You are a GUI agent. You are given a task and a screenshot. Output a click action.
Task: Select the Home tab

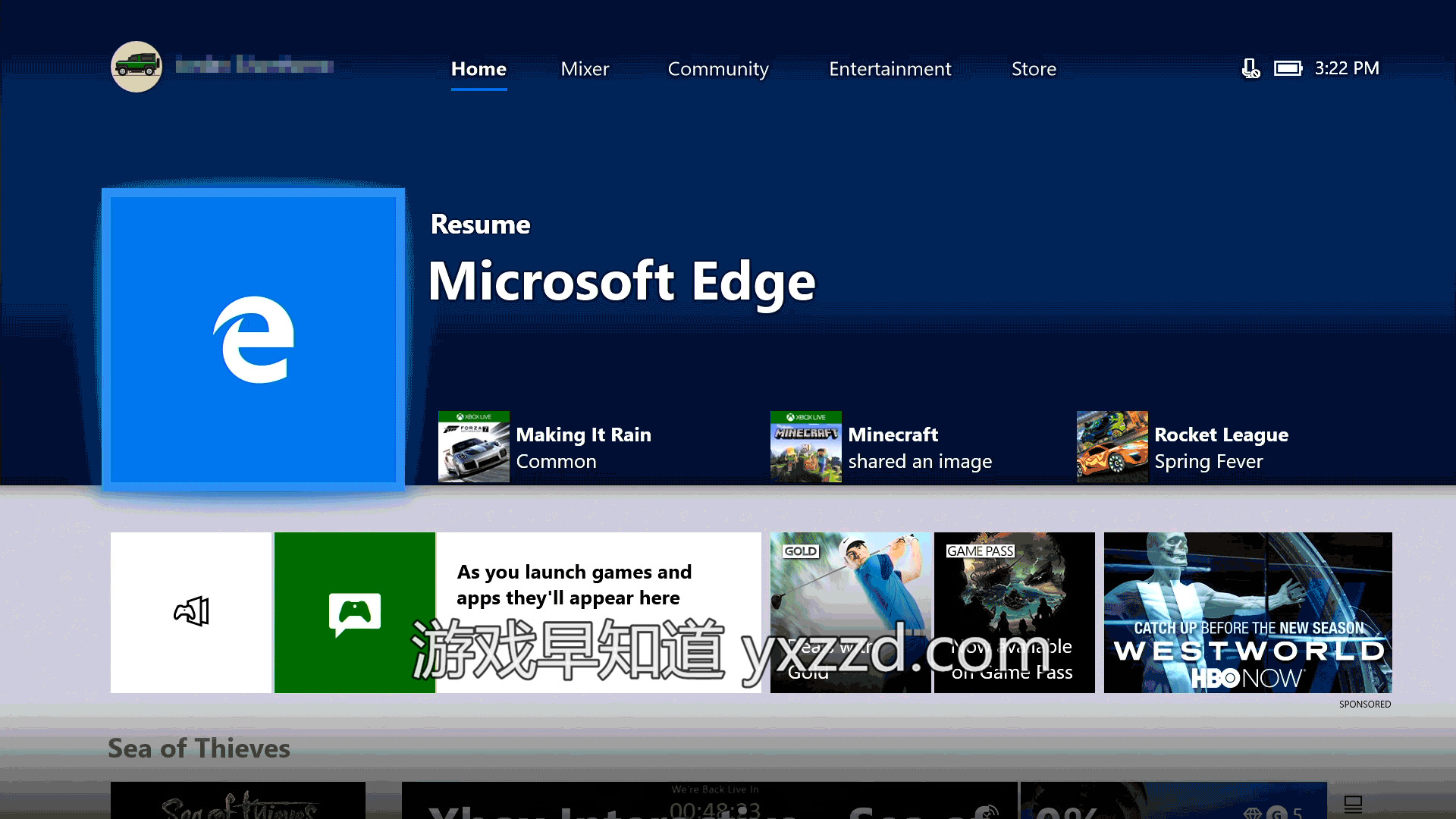[x=479, y=69]
